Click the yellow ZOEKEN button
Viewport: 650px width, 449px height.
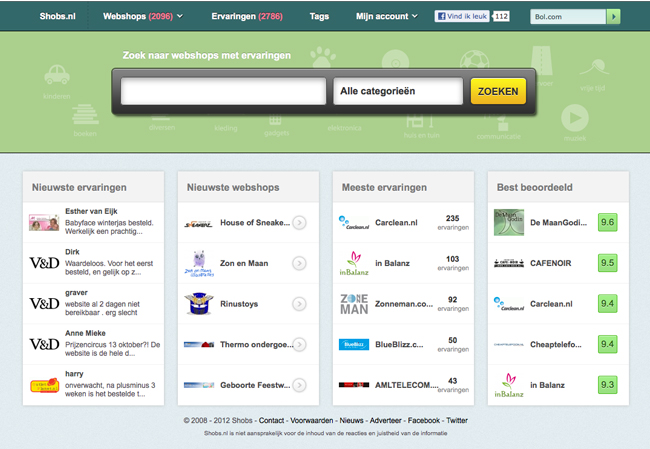coord(498,91)
